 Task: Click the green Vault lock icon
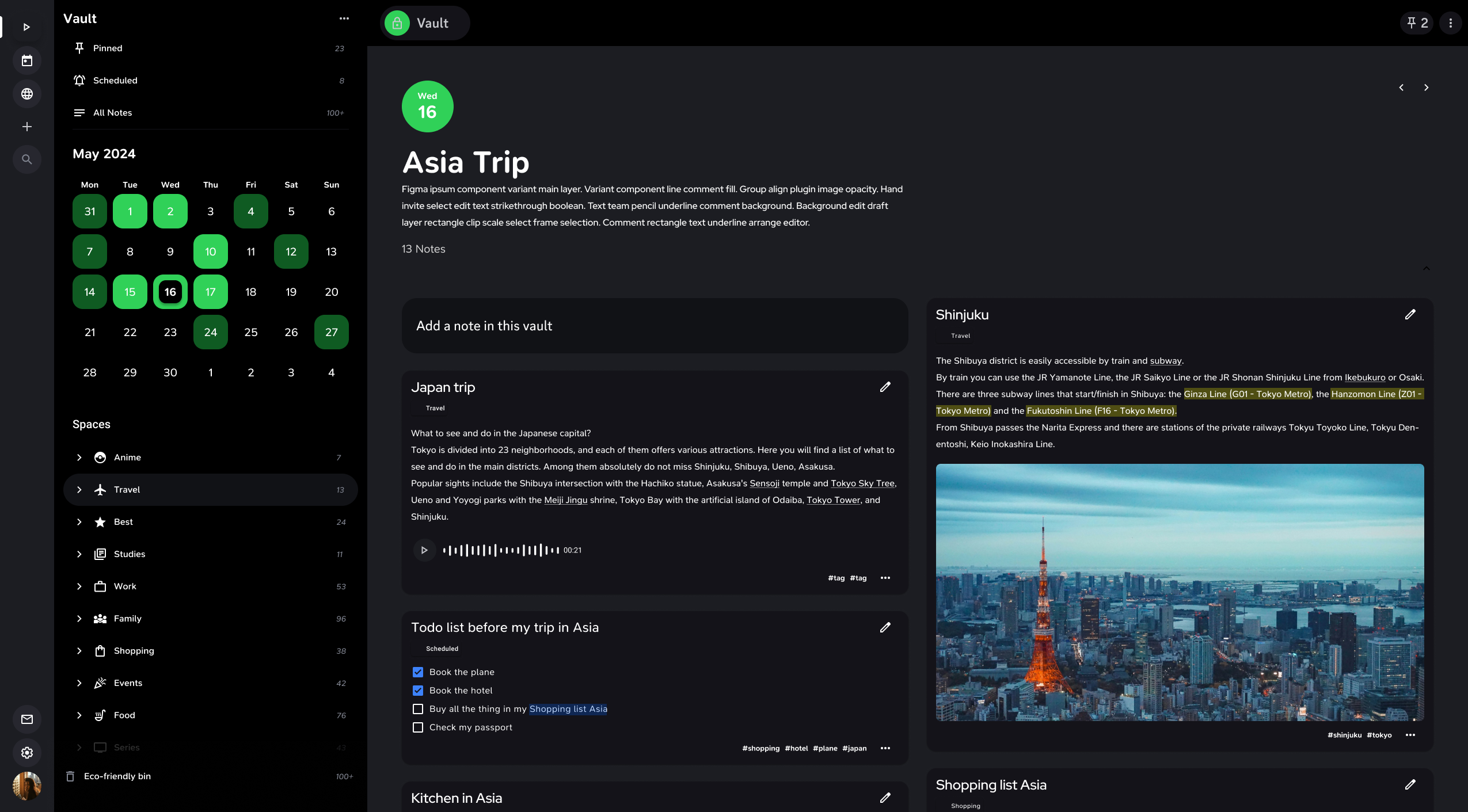pos(397,23)
